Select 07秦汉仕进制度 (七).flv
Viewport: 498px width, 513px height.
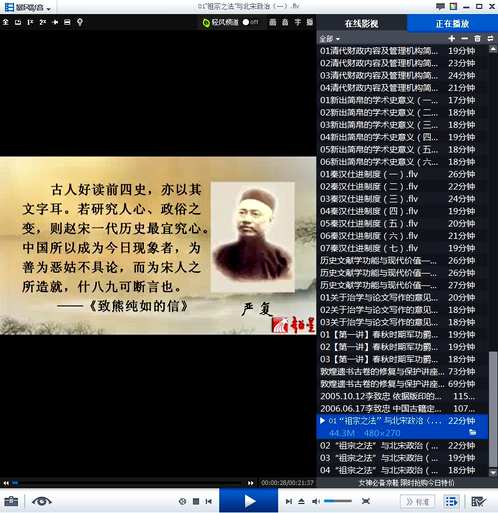click(402, 248)
